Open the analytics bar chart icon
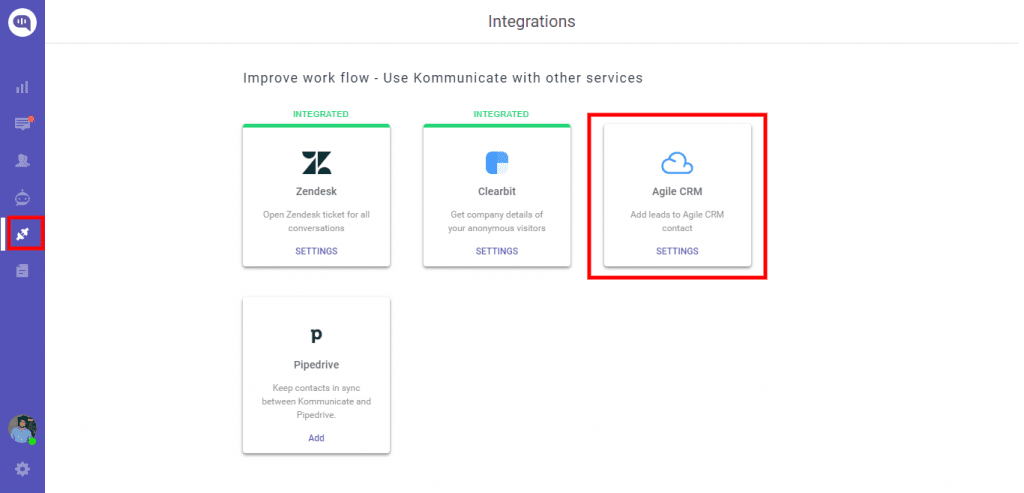The image size is (1024, 493). (x=22, y=87)
